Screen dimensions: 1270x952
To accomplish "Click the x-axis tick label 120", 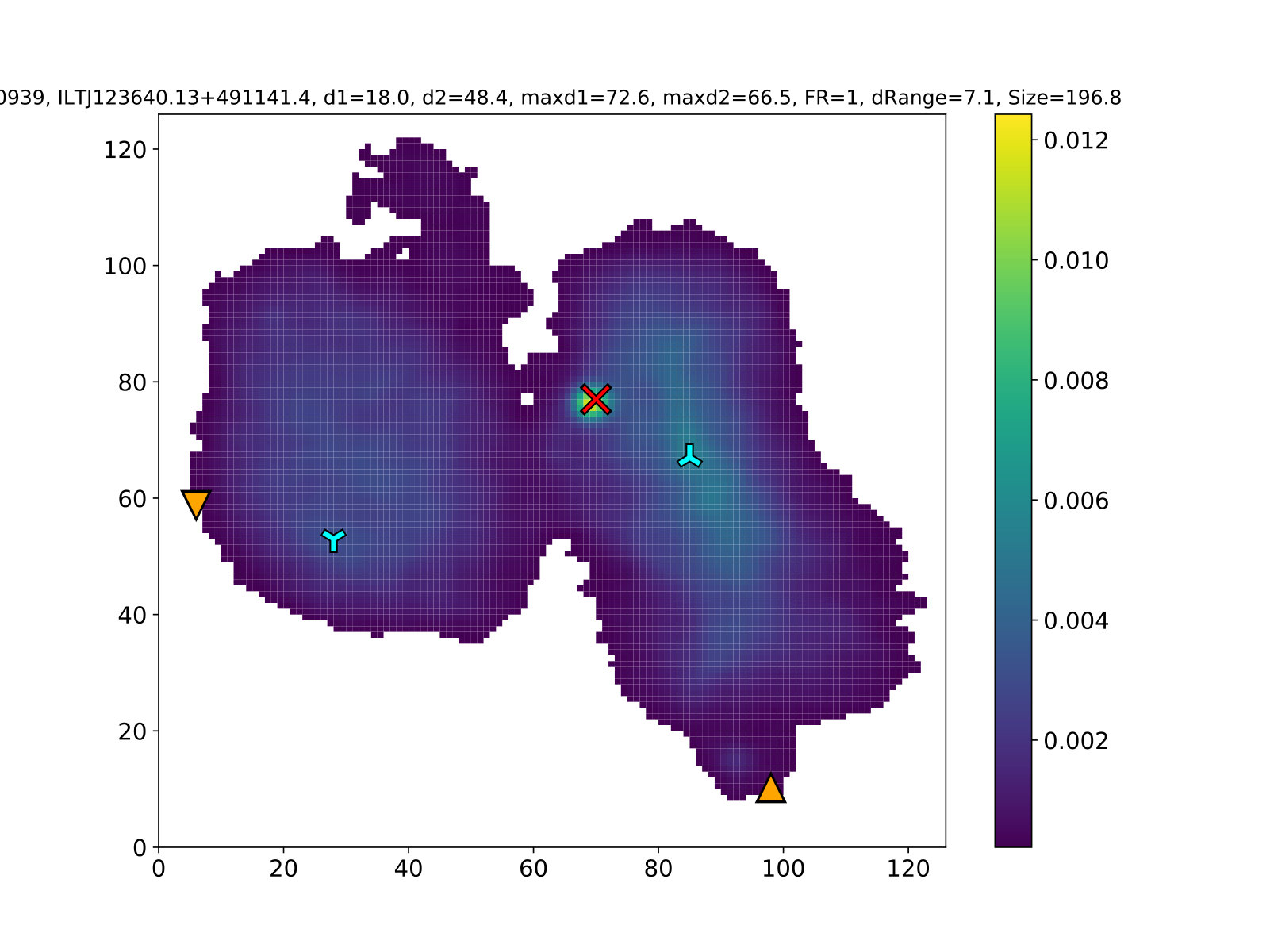I will (908, 869).
